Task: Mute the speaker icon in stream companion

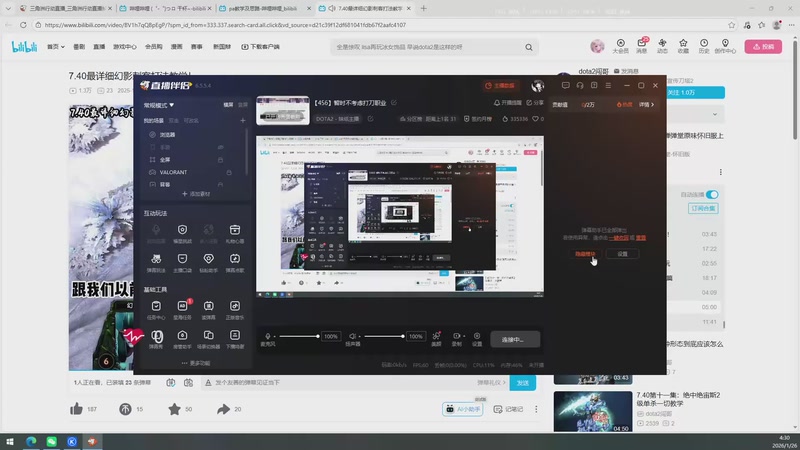Action: (352, 336)
